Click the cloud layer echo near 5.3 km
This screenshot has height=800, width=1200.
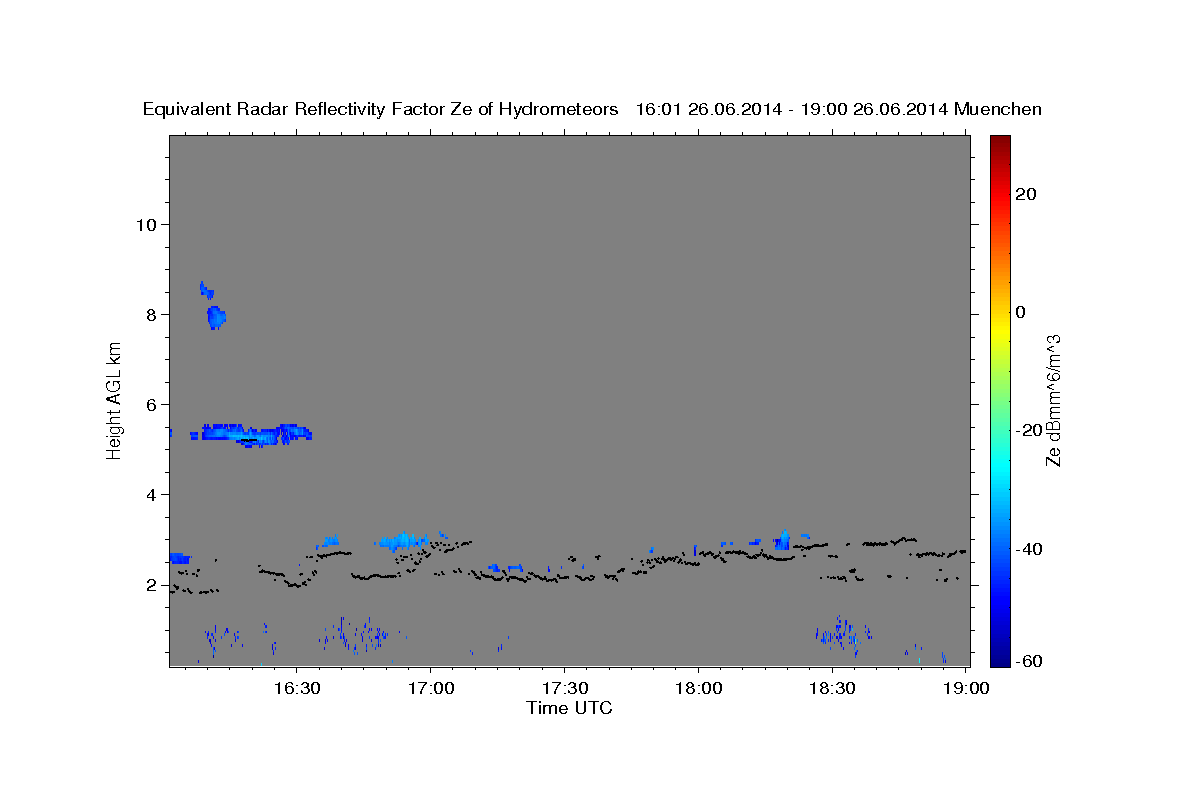click(256, 434)
